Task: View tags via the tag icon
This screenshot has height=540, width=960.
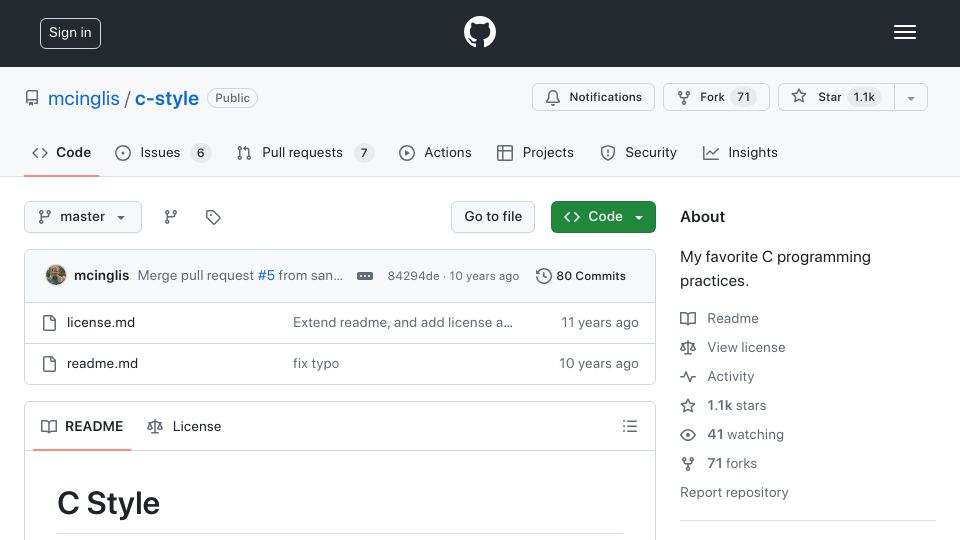Action: [x=213, y=217]
